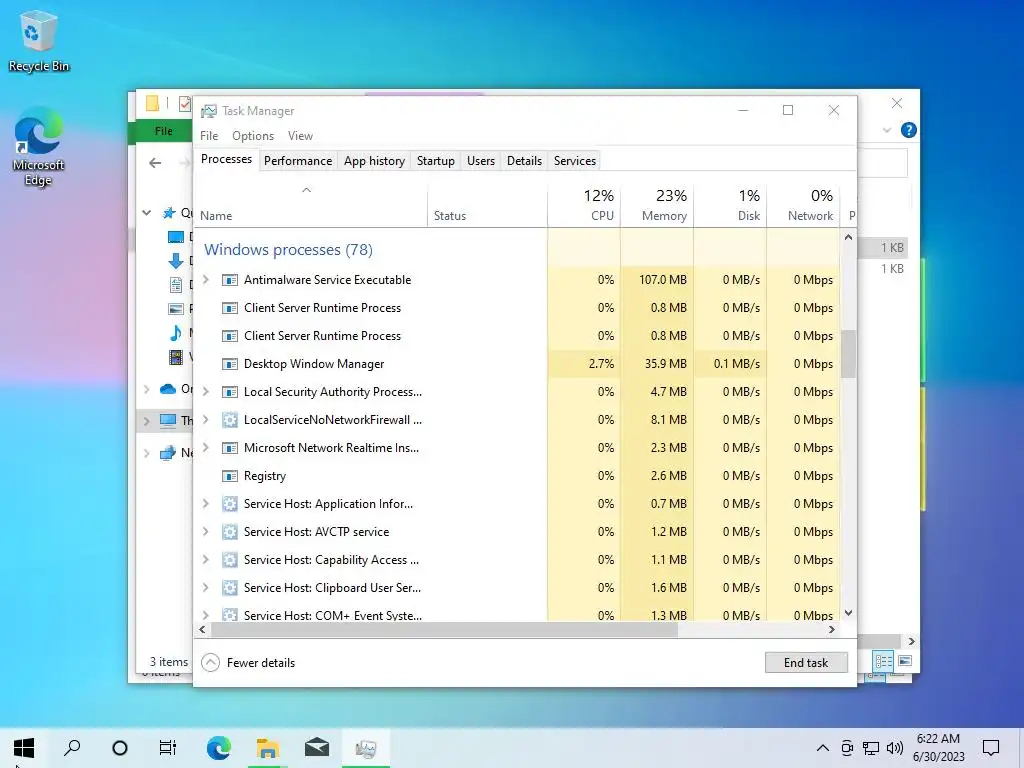Viewport: 1024px width, 768px height.
Task: Expand the Service Host: Application Information row
Action: tap(206, 504)
